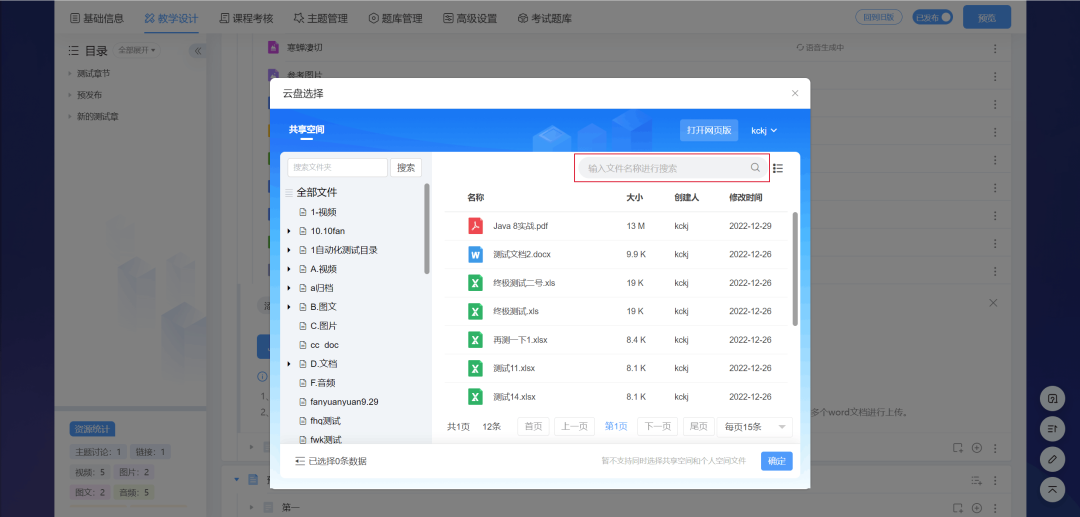
Task: Jump to the 尾页 page
Action: click(x=698, y=427)
